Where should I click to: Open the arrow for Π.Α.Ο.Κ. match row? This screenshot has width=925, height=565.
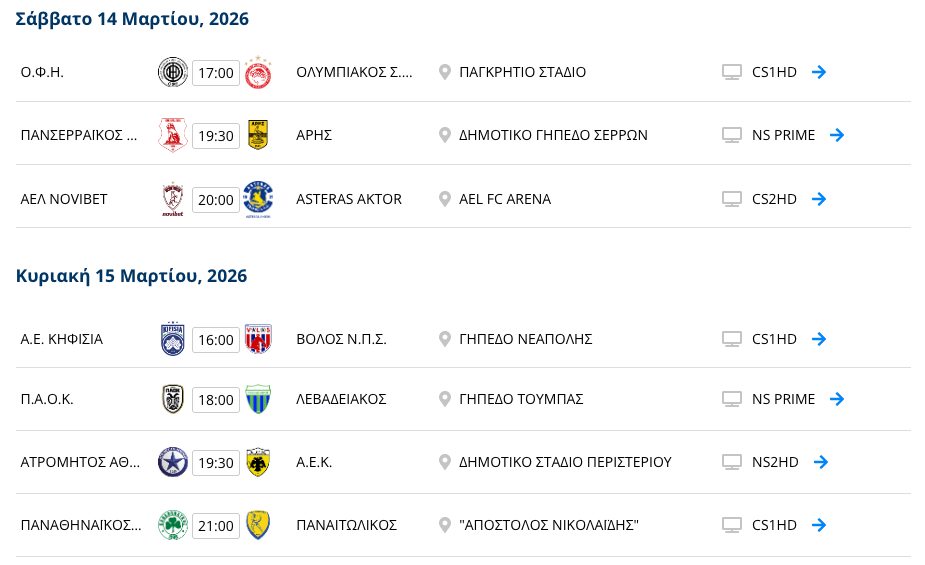tap(837, 399)
